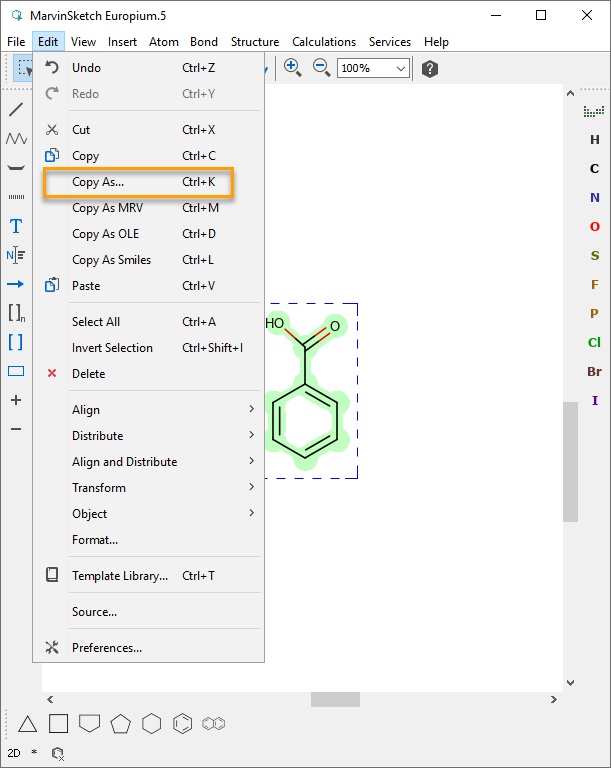Click the zoom in magnifier icon

(293, 68)
